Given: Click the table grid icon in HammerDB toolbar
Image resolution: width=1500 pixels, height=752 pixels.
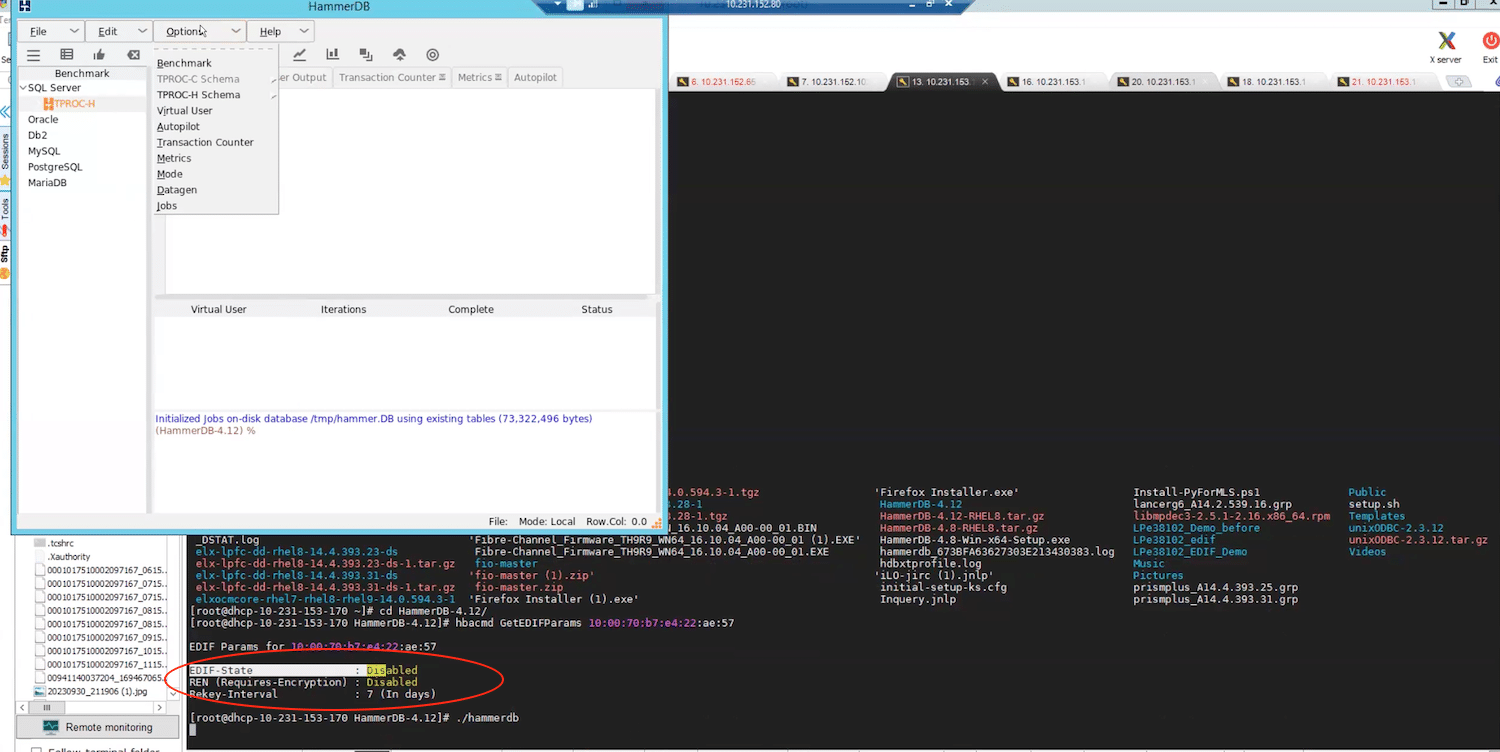Looking at the screenshot, I should tap(67, 55).
